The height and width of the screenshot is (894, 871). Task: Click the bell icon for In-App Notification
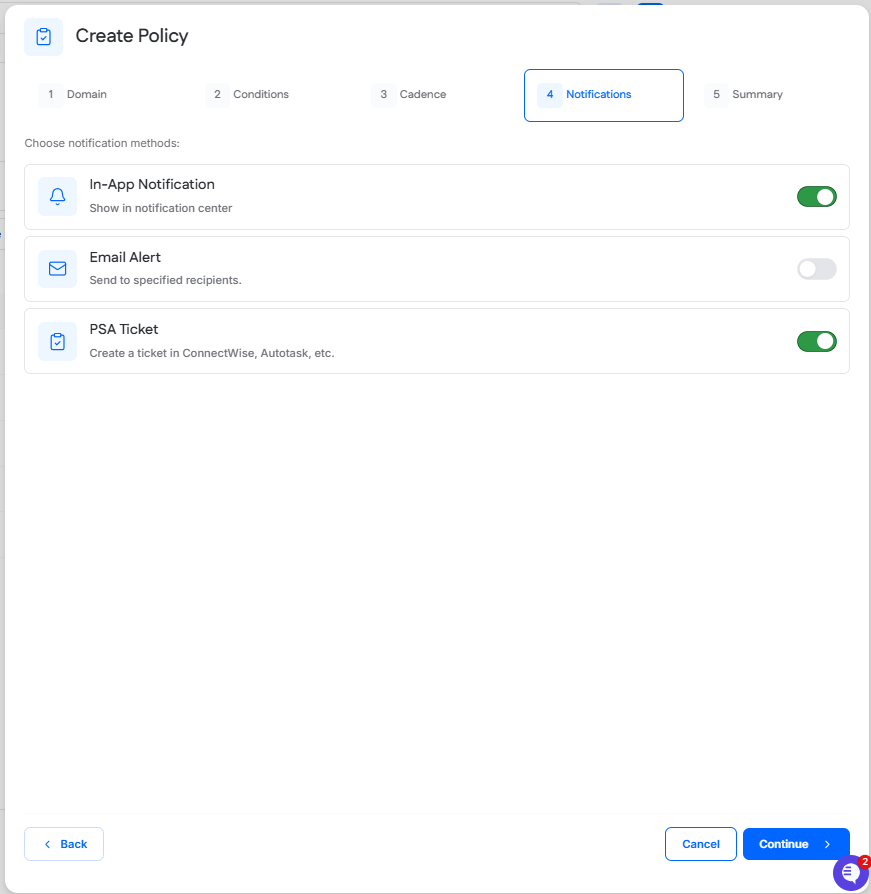click(58, 197)
